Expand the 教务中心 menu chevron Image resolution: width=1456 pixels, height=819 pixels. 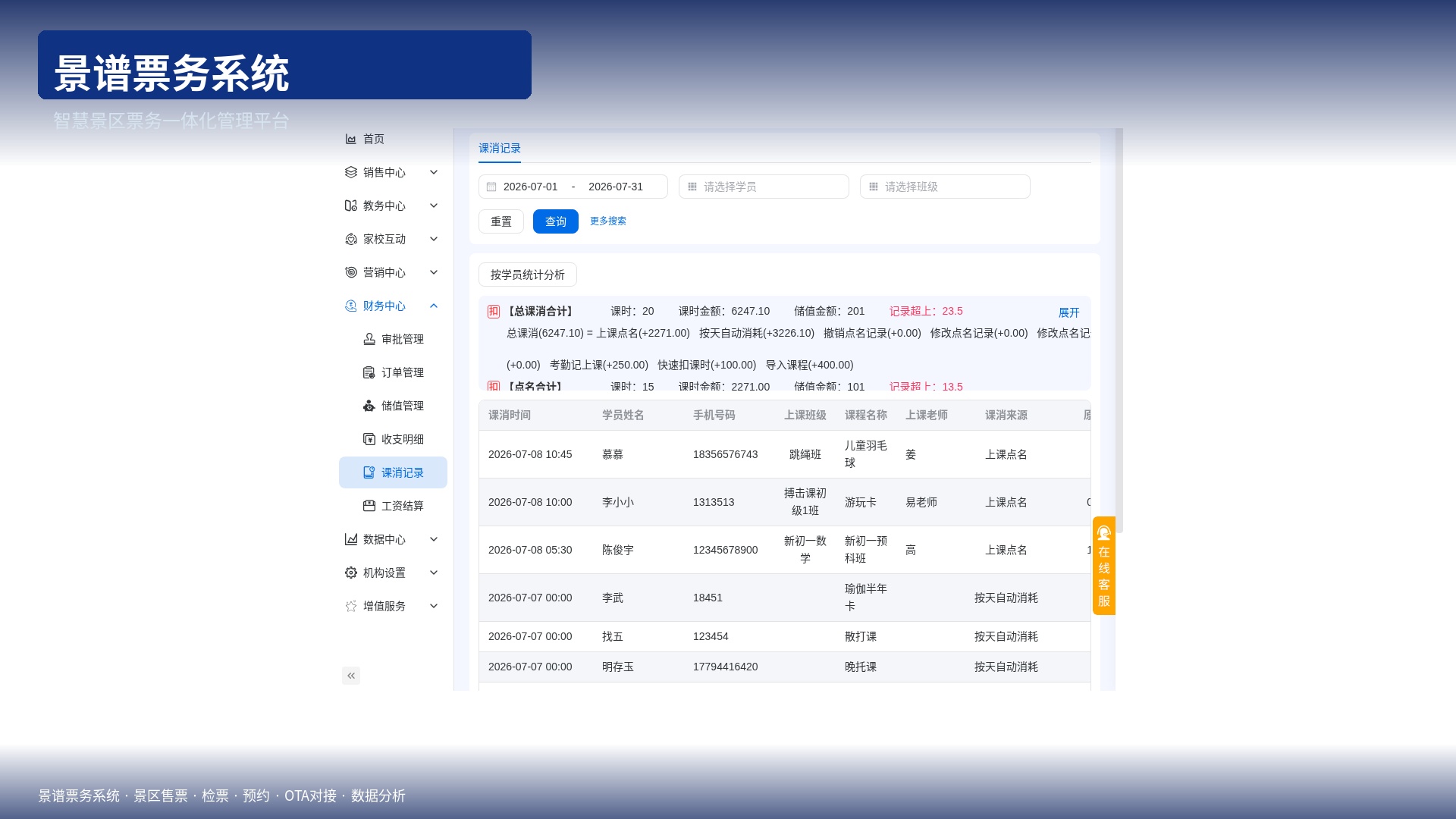(x=434, y=206)
